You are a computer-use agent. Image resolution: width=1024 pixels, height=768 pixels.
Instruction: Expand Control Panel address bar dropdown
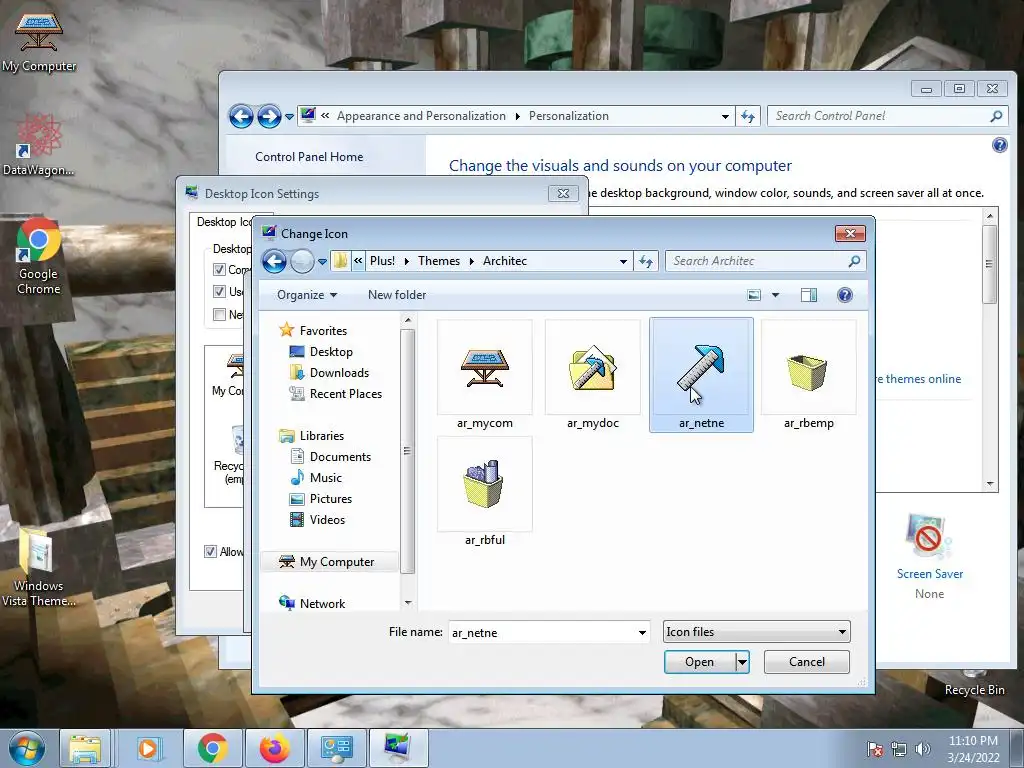[x=725, y=116]
